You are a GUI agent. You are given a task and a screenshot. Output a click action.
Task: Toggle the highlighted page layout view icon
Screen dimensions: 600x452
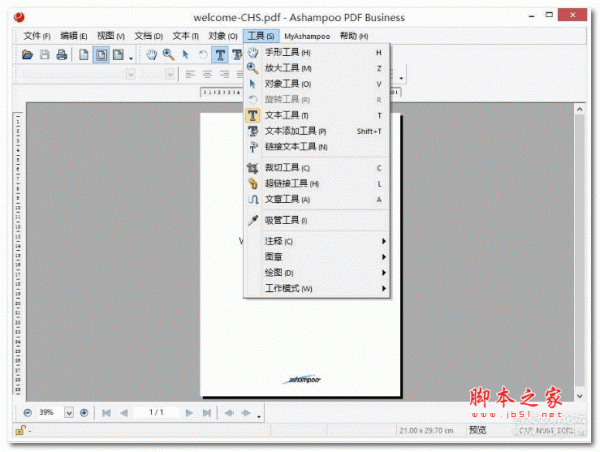[101, 55]
